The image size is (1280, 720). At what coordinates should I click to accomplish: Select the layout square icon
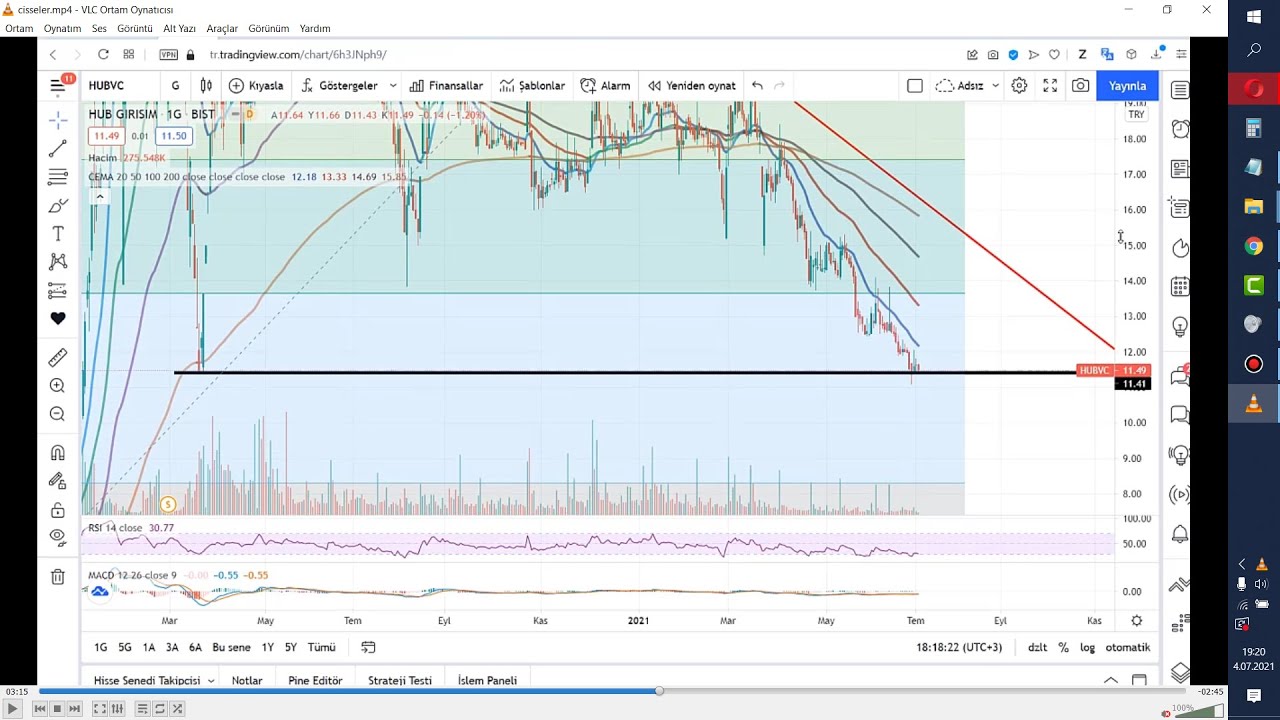pyautogui.click(x=914, y=86)
